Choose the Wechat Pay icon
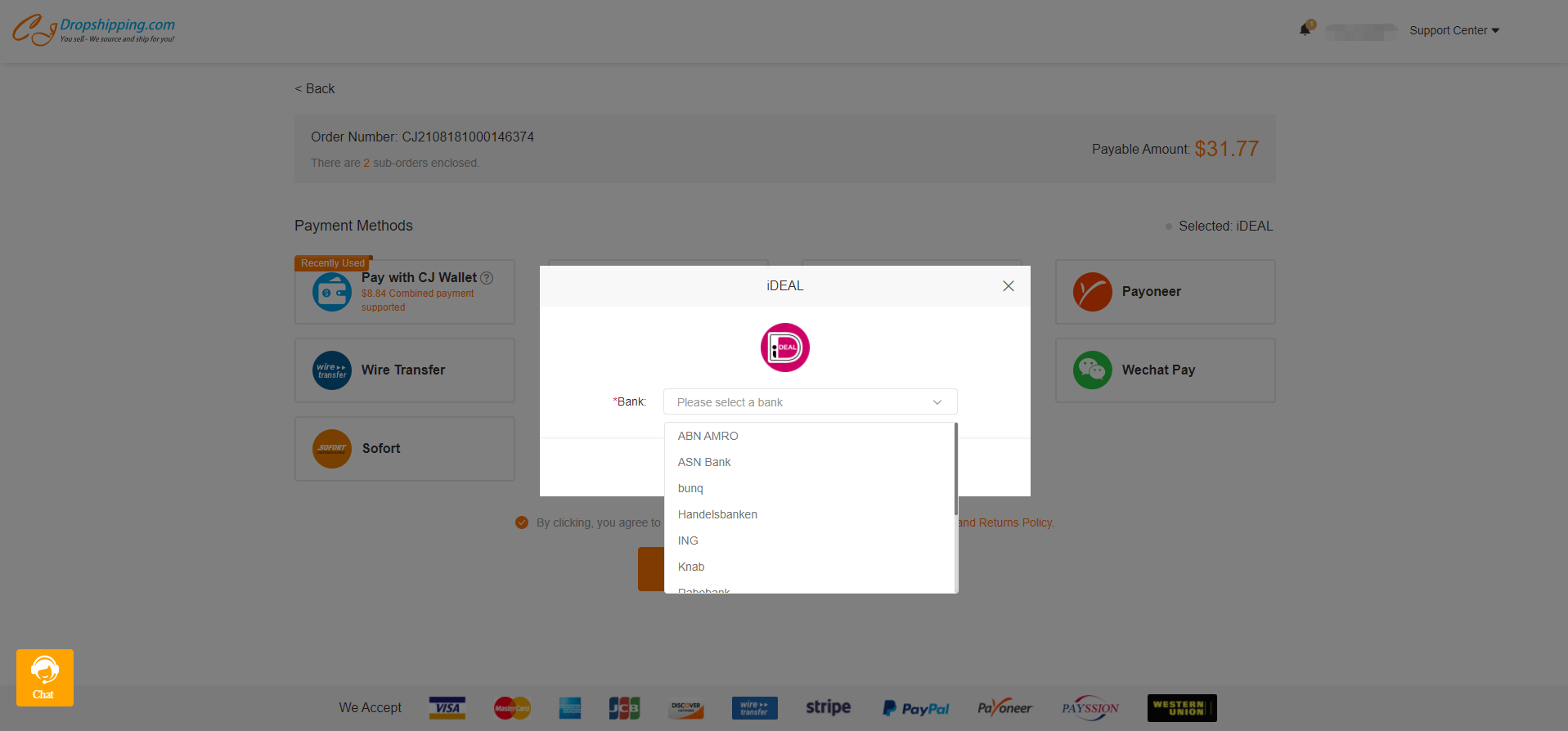1568x731 pixels. [x=1093, y=370]
